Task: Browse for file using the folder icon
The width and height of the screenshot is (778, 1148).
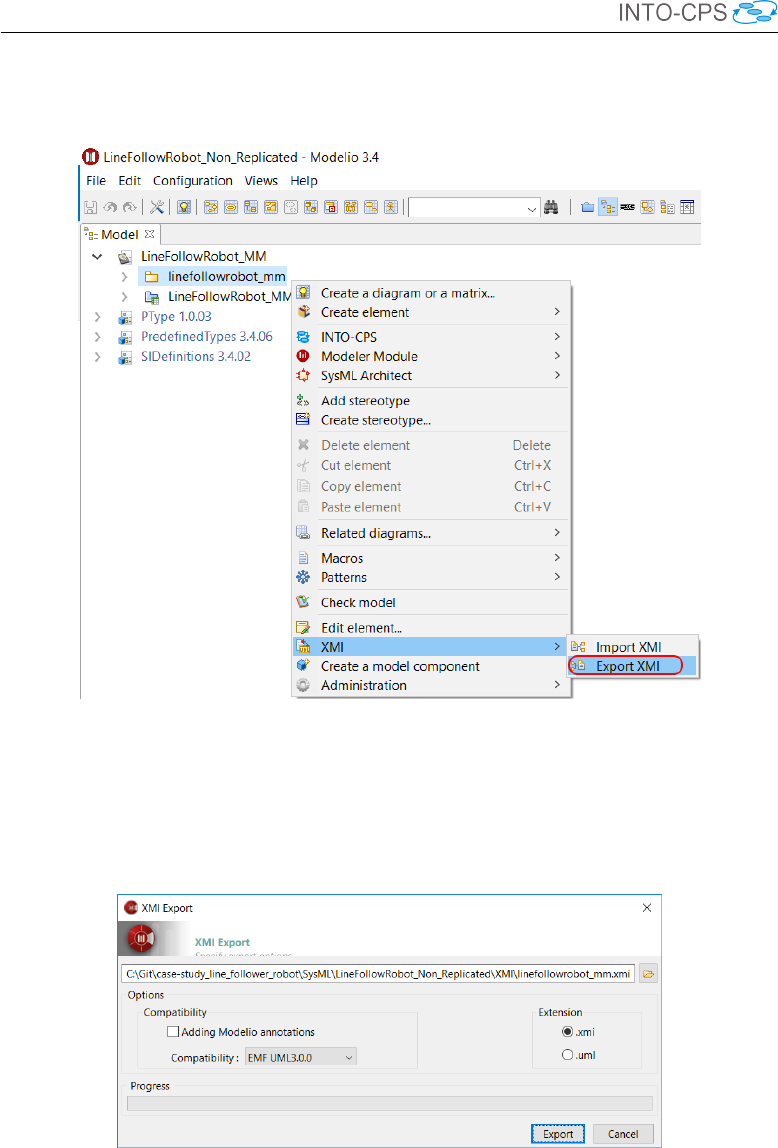Action: point(648,974)
